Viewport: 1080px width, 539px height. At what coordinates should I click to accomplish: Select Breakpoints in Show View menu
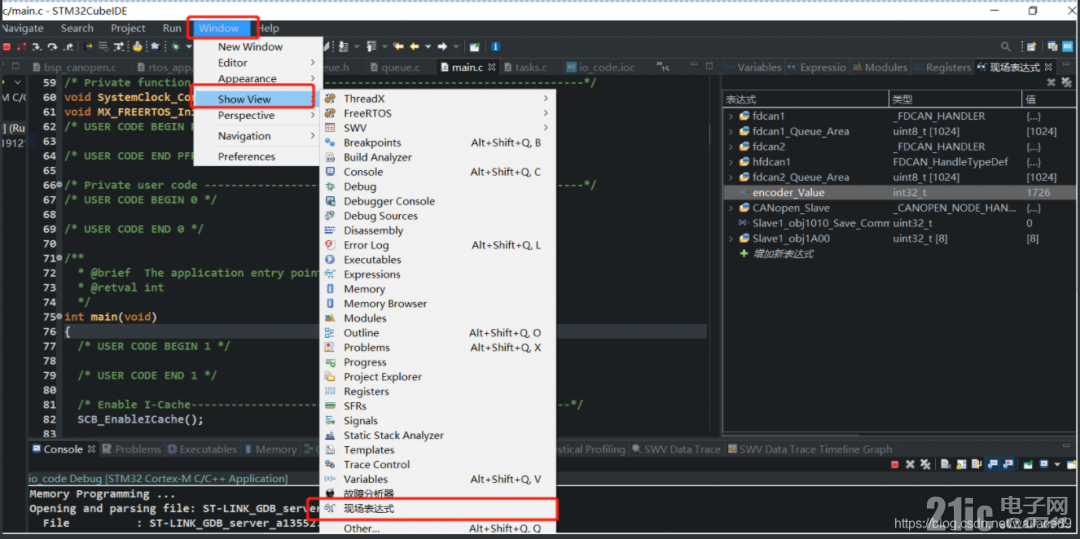click(x=437, y=142)
